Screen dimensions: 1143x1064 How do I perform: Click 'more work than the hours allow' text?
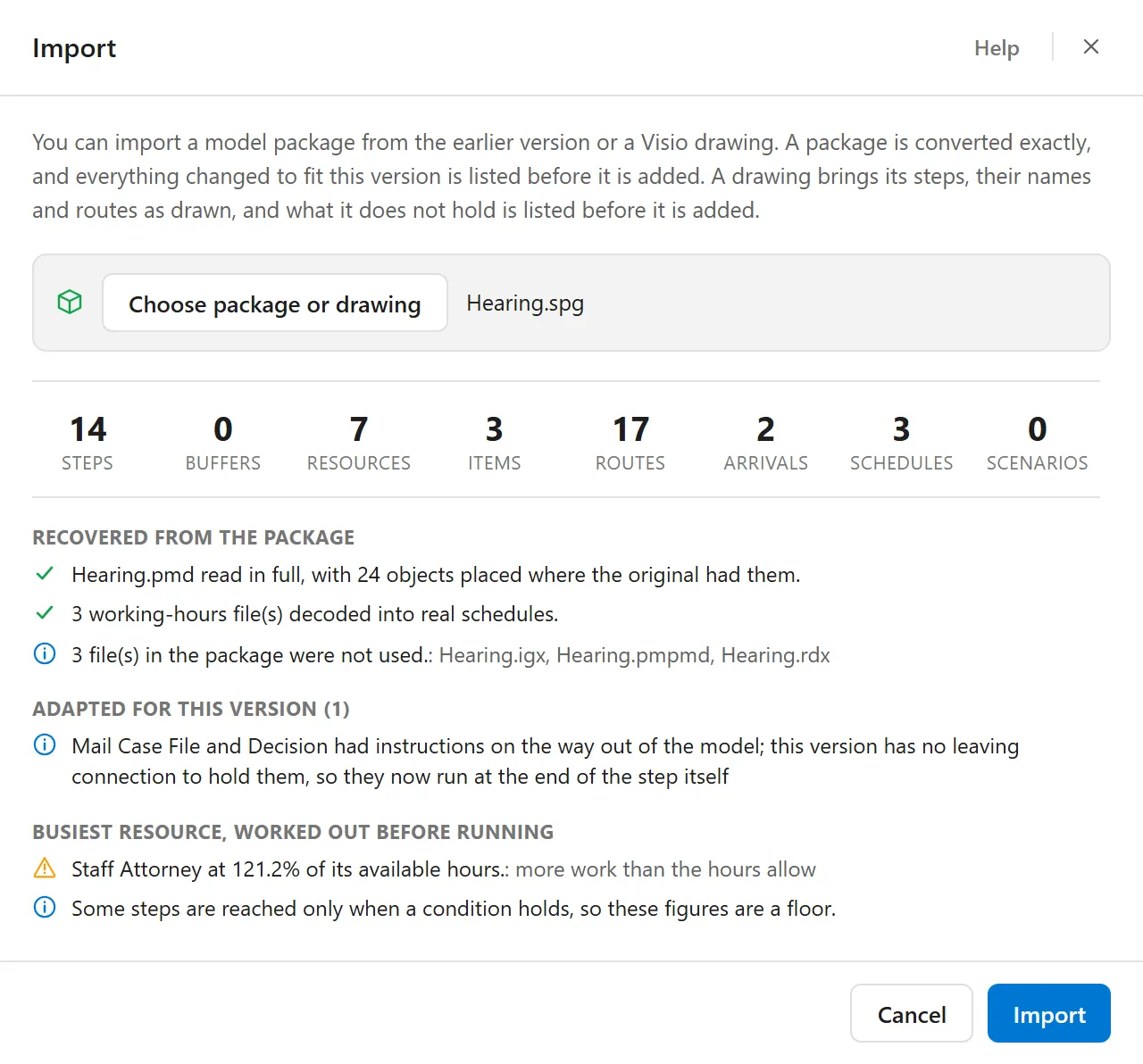pyautogui.click(x=665, y=869)
